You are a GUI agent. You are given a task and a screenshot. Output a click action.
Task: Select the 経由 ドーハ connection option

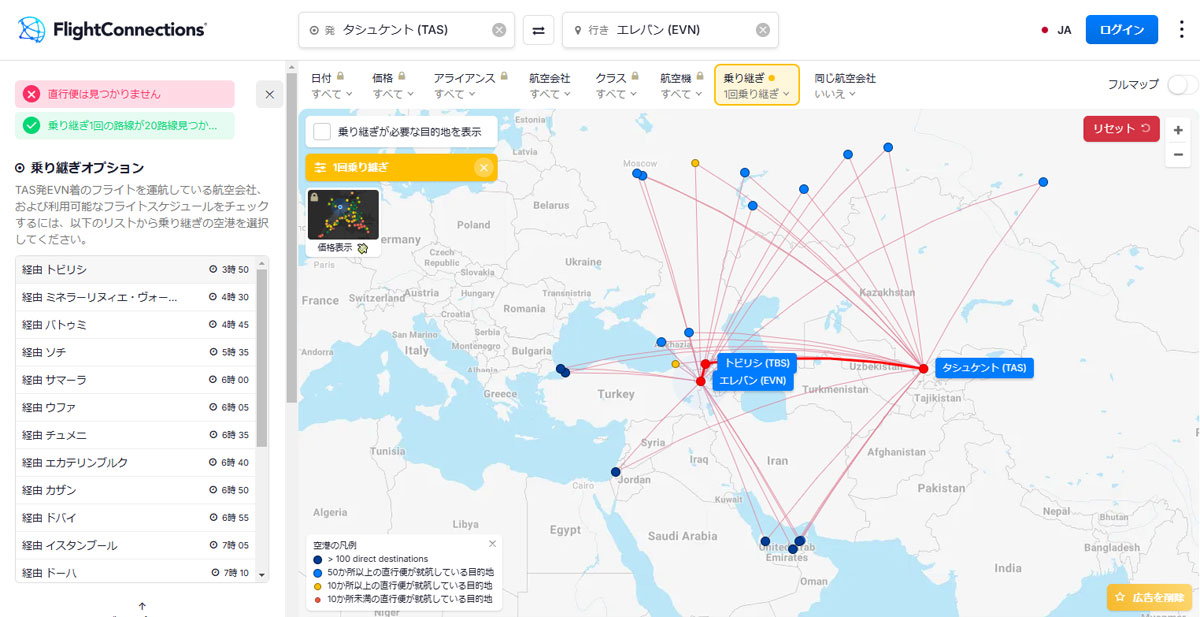pyautogui.click(x=136, y=572)
